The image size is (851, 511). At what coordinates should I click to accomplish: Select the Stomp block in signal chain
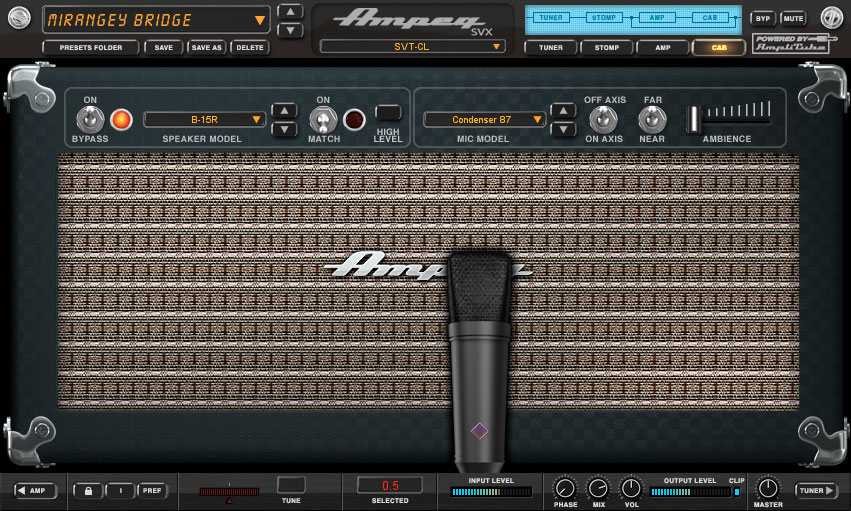point(604,17)
